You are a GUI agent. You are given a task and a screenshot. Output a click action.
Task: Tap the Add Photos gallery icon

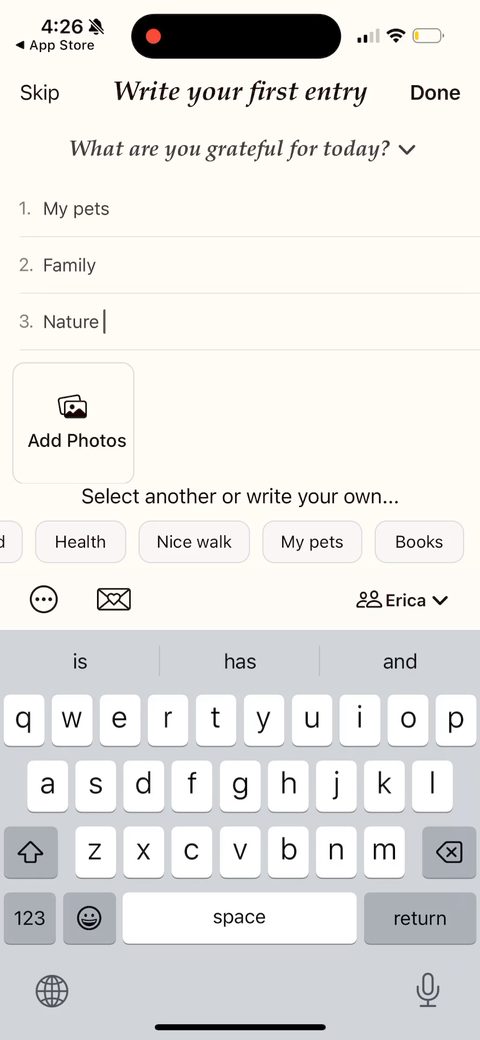click(73, 407)
